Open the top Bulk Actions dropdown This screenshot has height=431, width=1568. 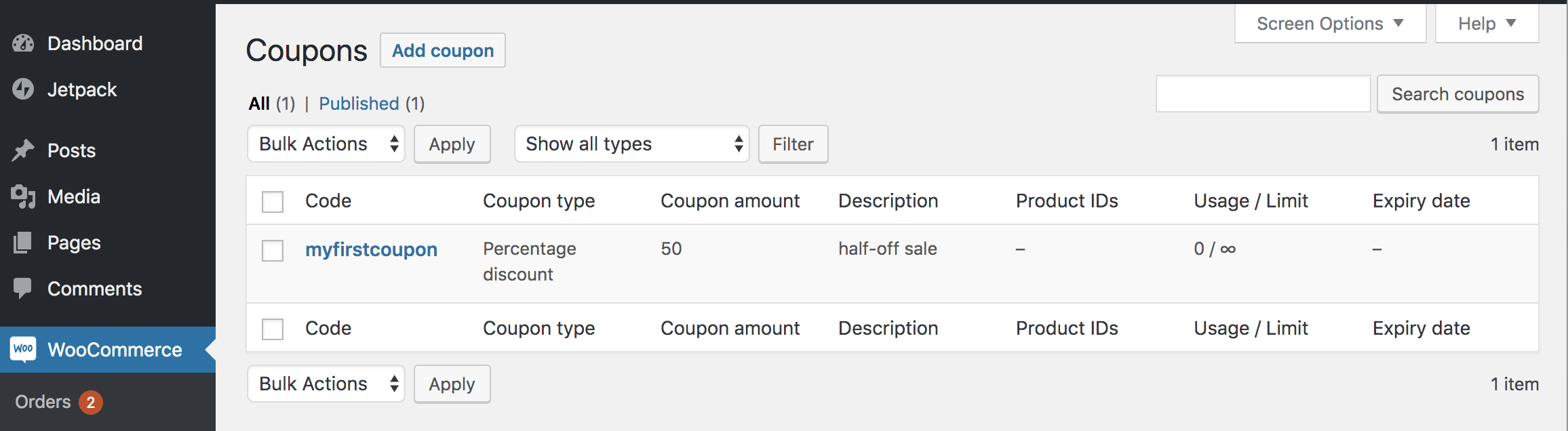click(x=326, y=144)
